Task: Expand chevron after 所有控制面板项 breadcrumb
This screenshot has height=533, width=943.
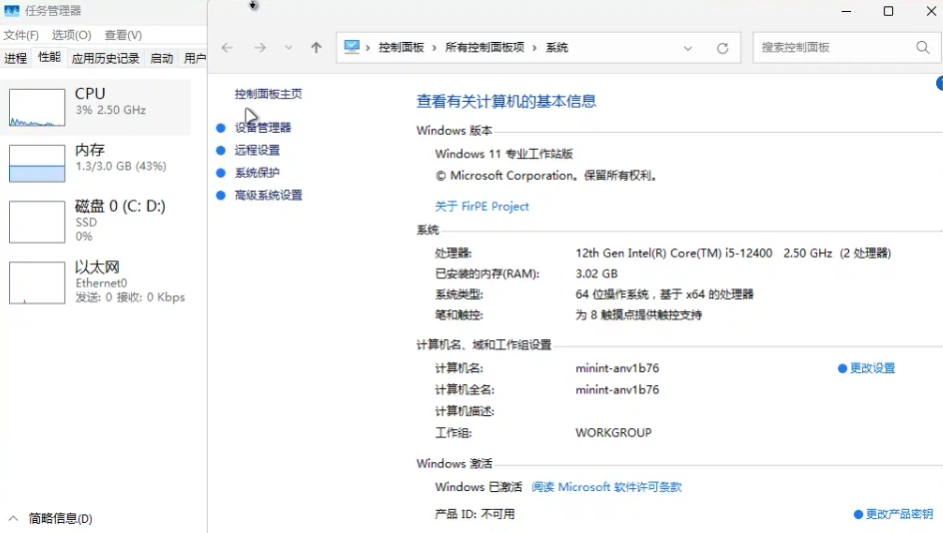Action: (534, 48)
